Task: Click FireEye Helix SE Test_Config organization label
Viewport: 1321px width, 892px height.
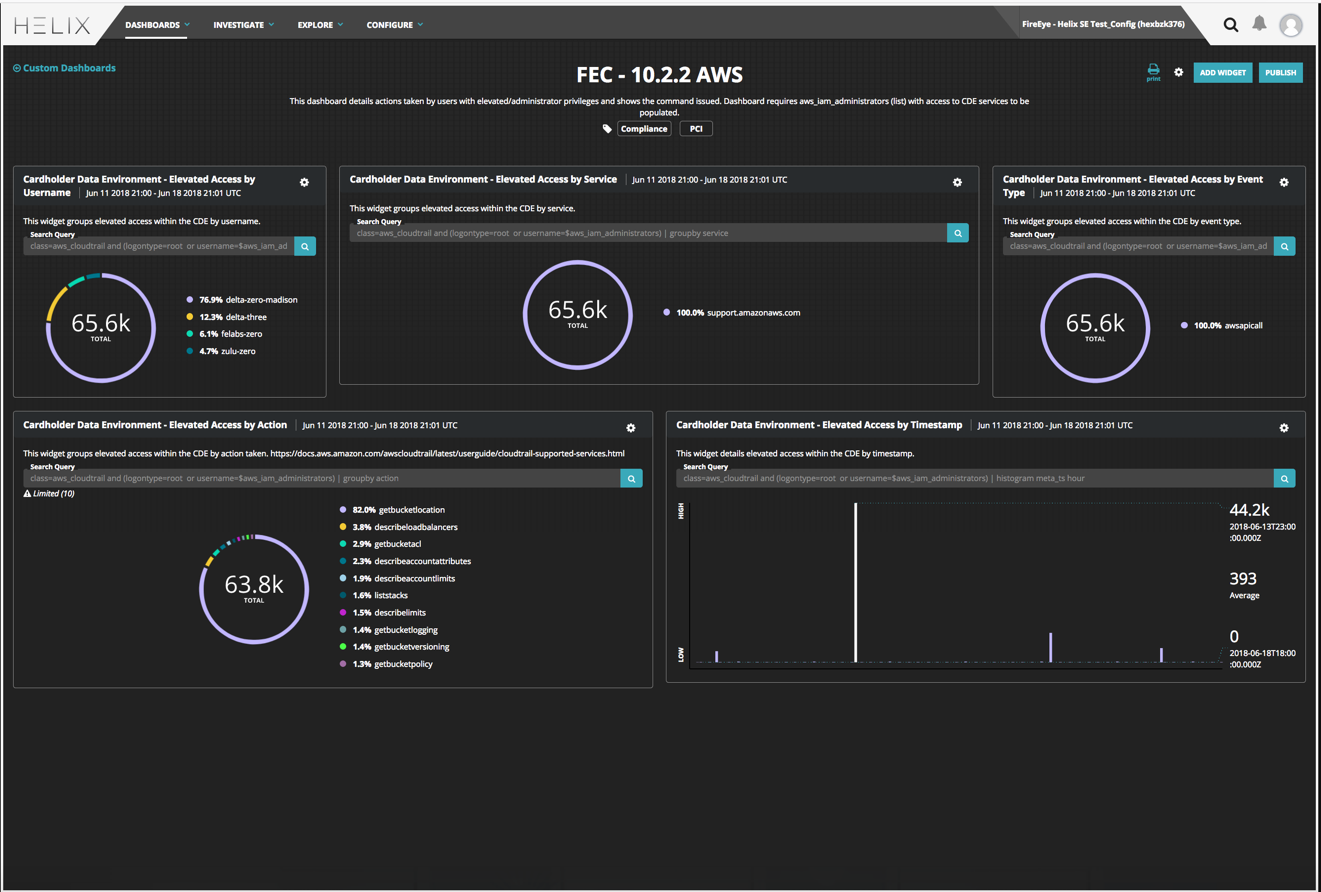Action: click(x=1103, y=24)
